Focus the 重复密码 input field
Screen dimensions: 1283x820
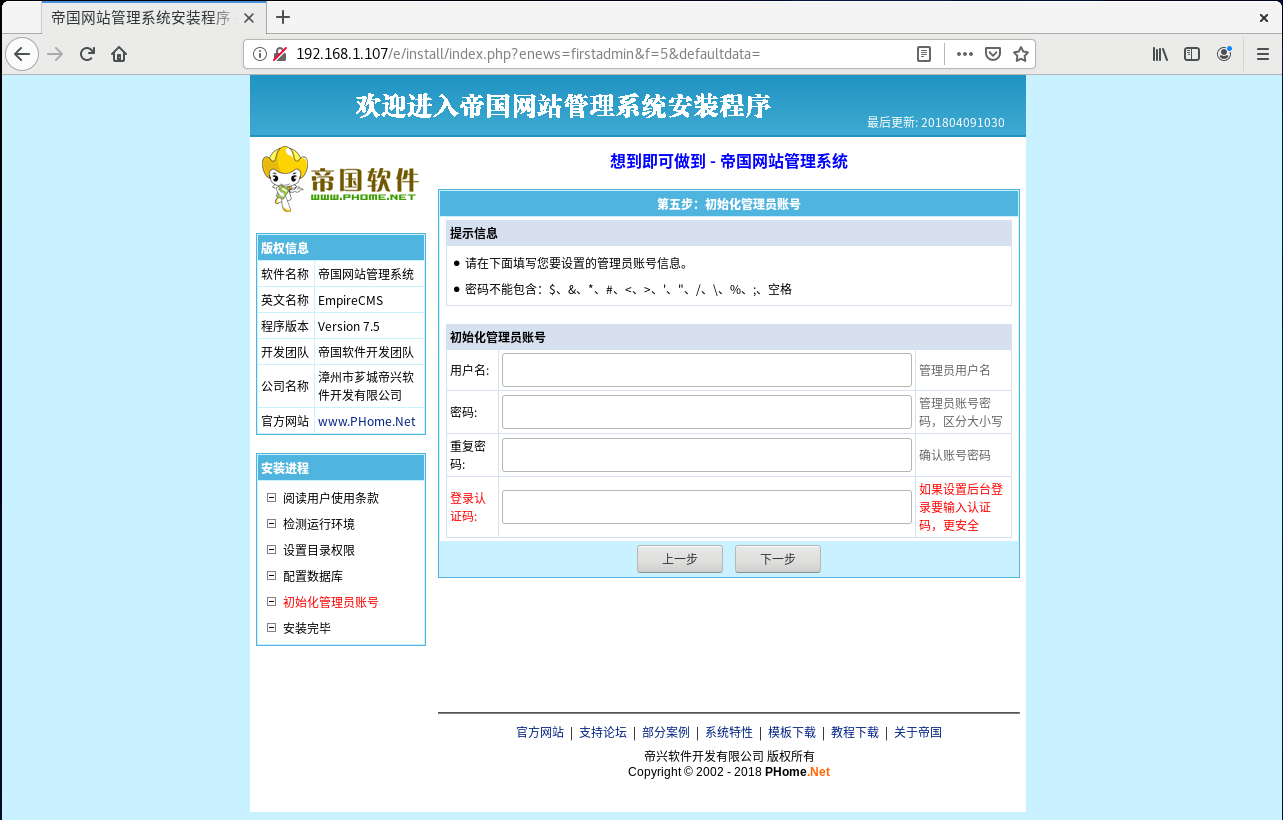[706, 455]
